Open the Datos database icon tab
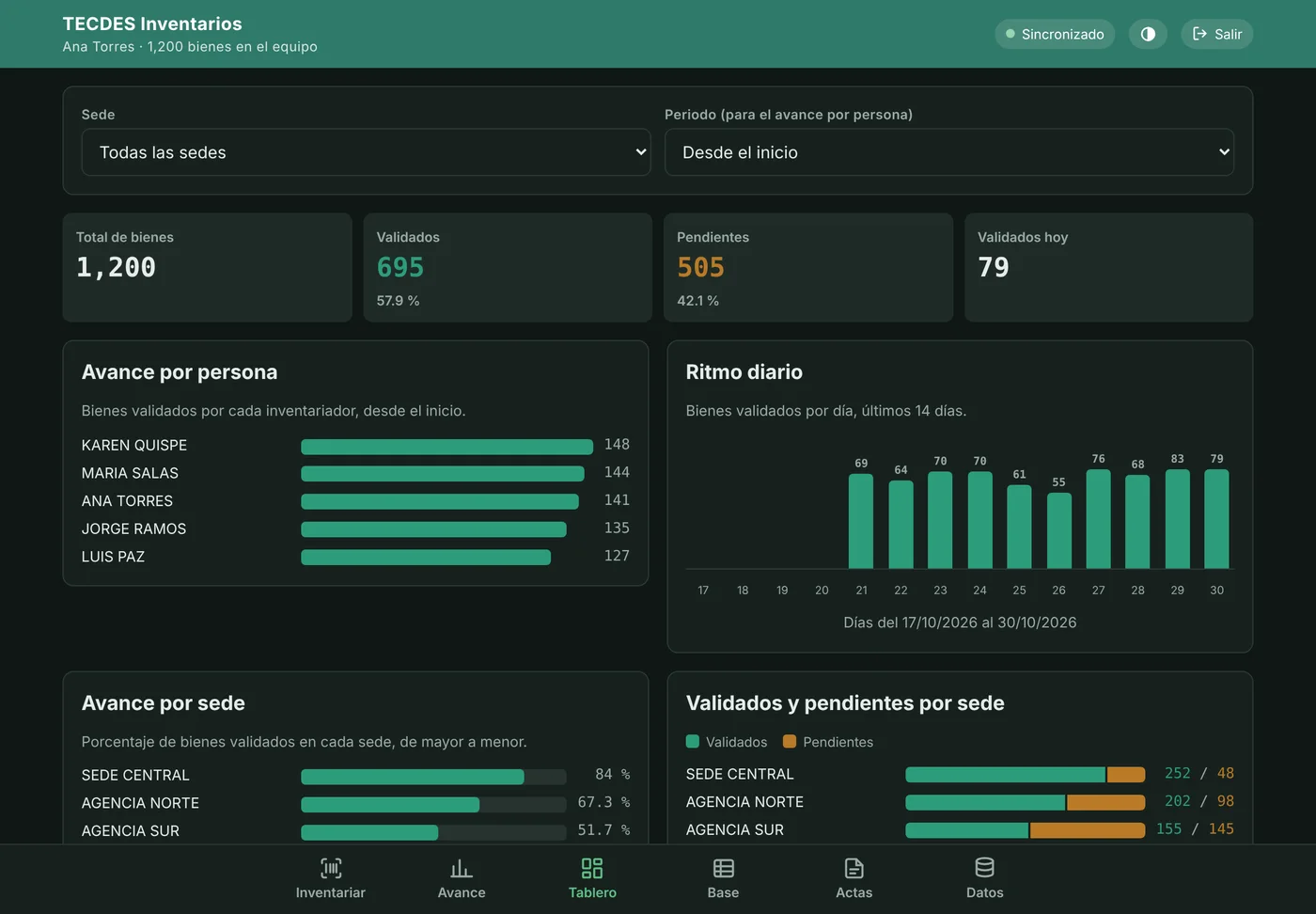Viewport: 1316px width, 914px height. click(985, 878)
